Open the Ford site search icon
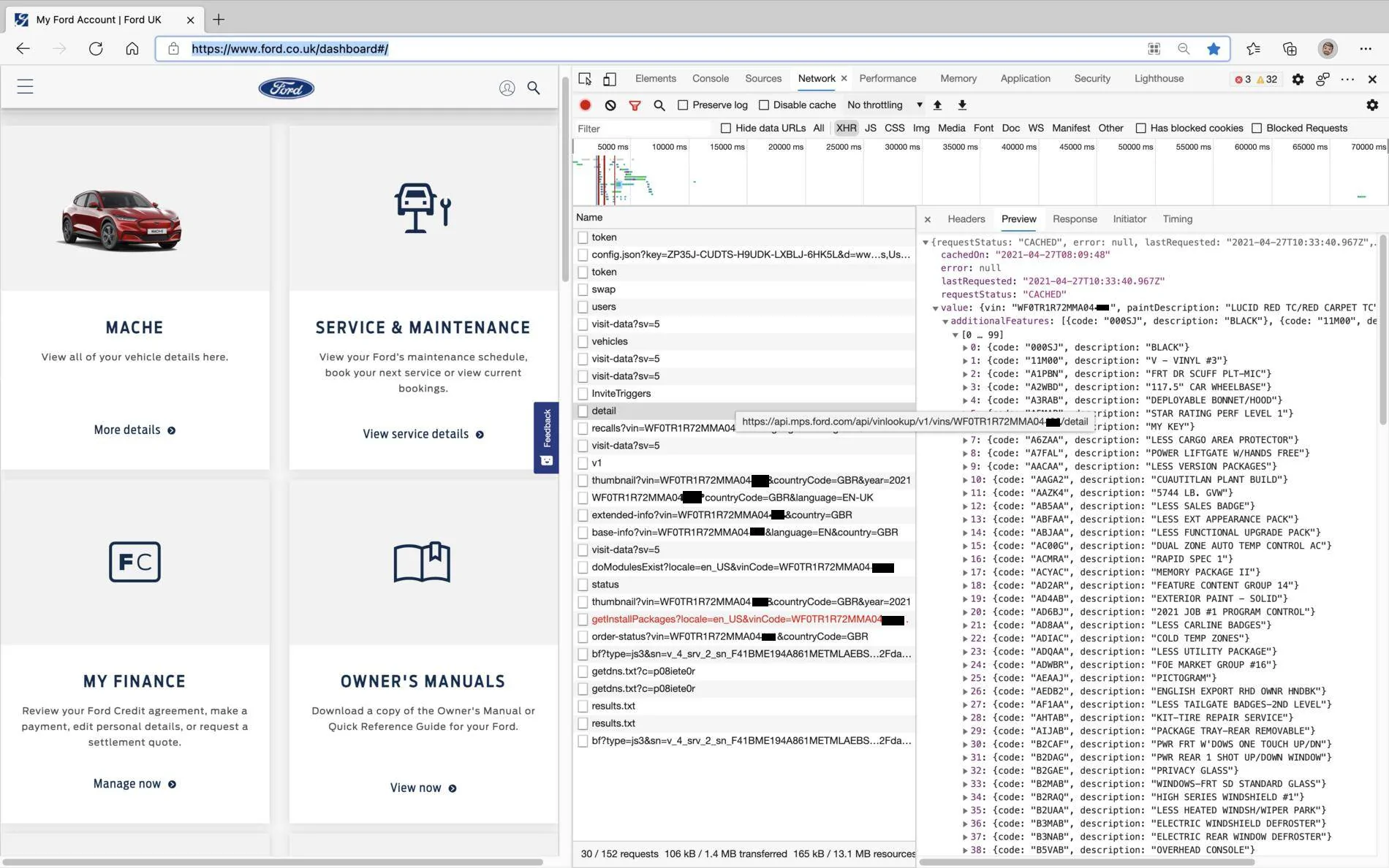Screen dimensions: 1389x868 [x=534, y=88]
